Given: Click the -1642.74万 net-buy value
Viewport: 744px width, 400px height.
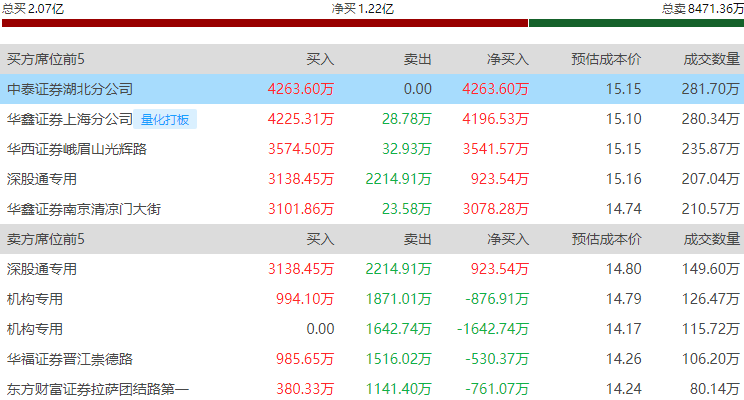Looking at the screenshot, I should point(493,329).
